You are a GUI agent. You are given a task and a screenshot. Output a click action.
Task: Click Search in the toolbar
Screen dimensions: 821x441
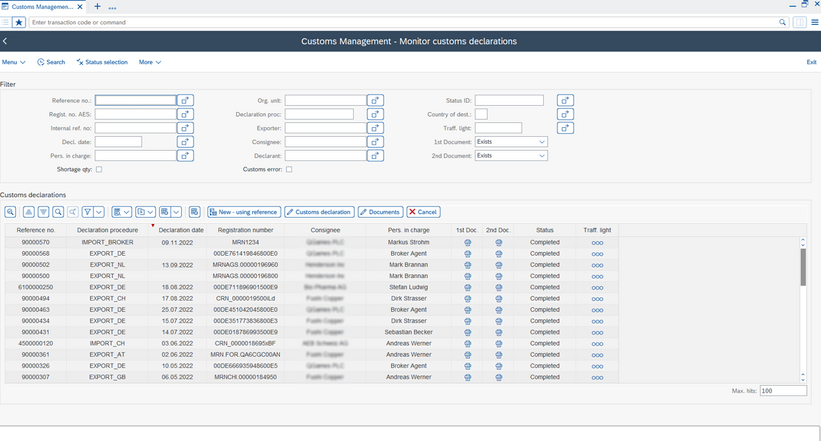point(51,62)
